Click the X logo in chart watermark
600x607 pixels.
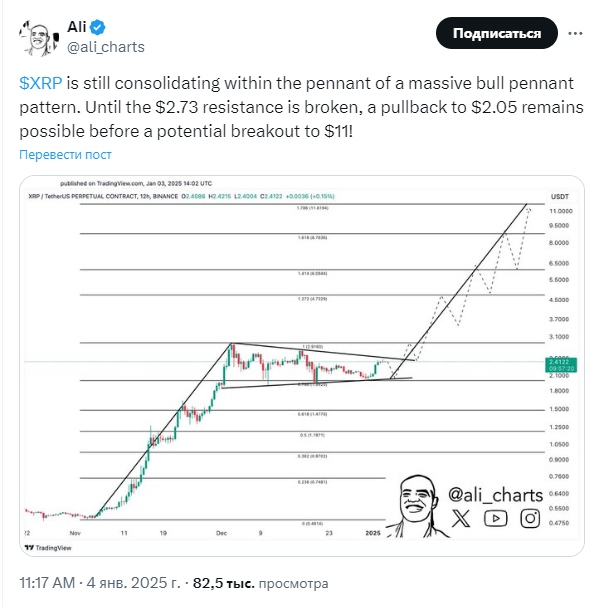point(461,518)
